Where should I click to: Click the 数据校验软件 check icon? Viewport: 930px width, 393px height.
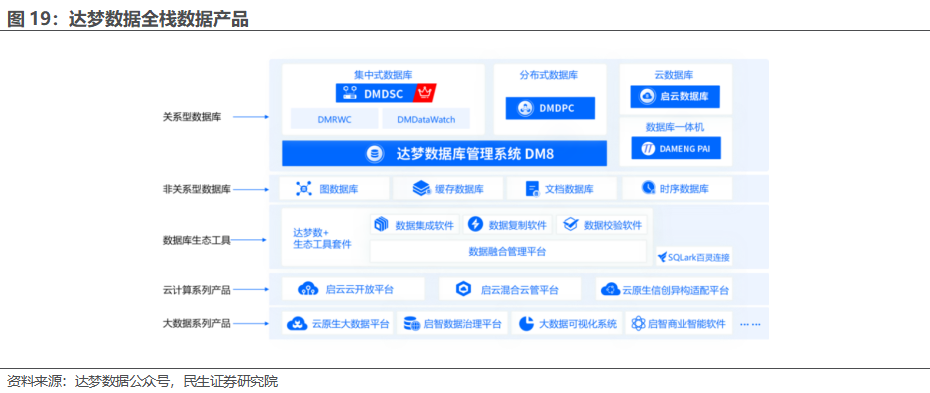[570, 225]
